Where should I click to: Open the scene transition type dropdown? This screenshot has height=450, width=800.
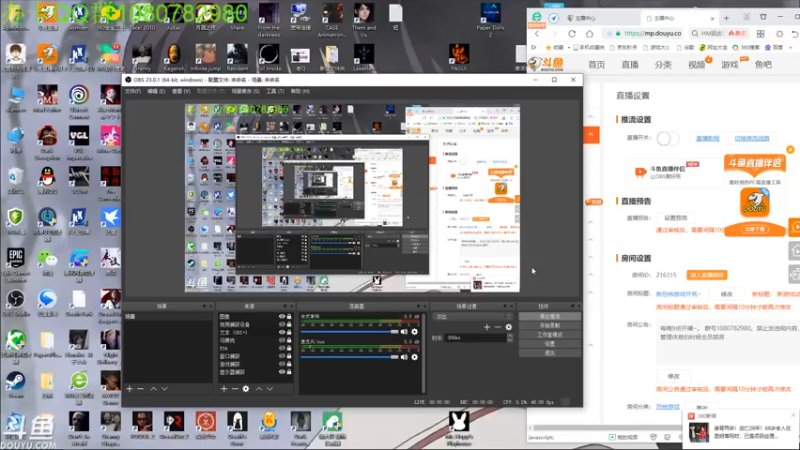click(x=472, y=317)
